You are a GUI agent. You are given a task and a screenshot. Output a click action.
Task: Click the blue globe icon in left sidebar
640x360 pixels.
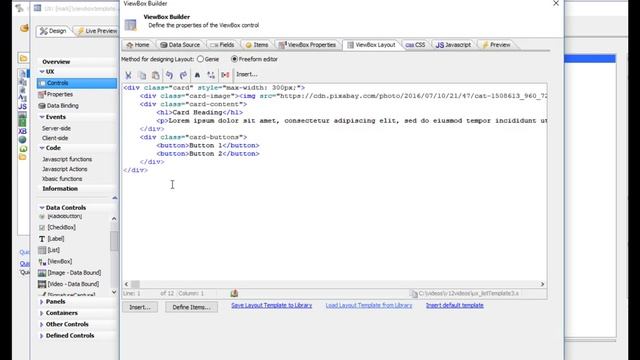pos(22,140)
